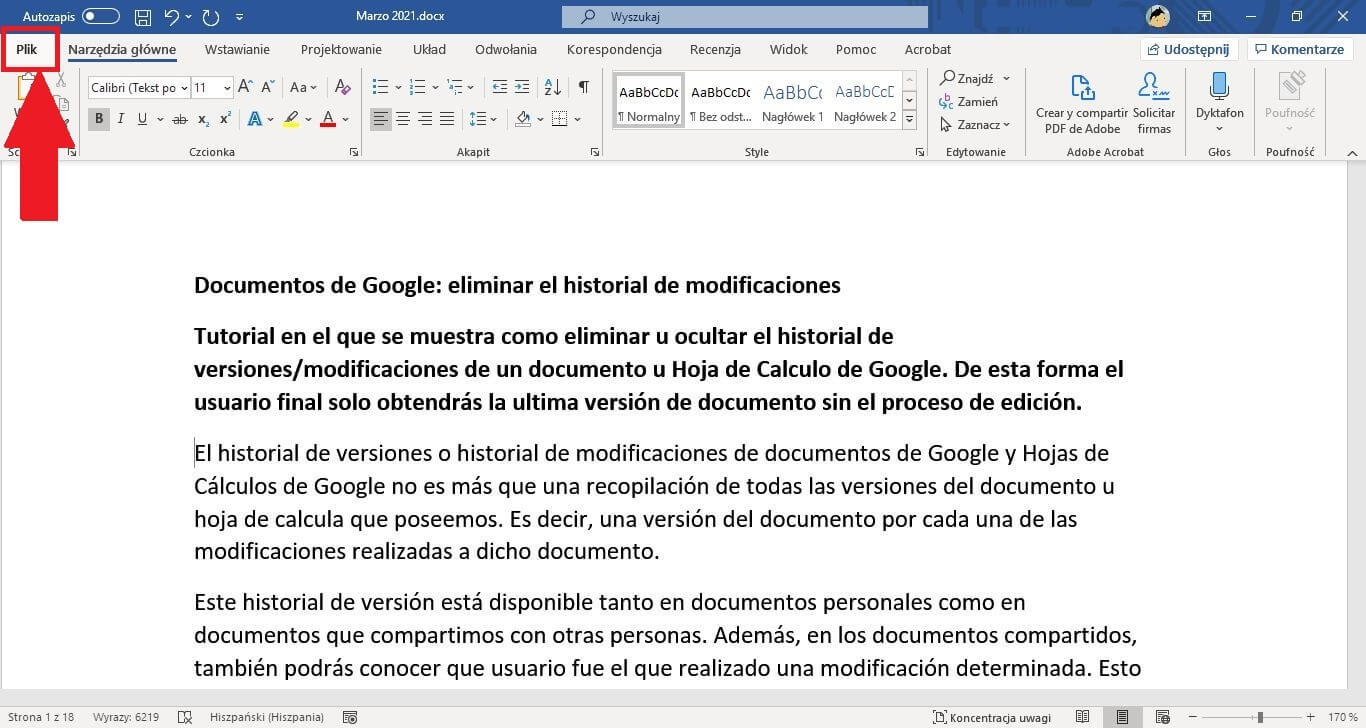Viewport: 1366px width, 728px height.
Task: Switch to the Projektowanie tab
Action: pyautogui.click(x=341, y=49)
